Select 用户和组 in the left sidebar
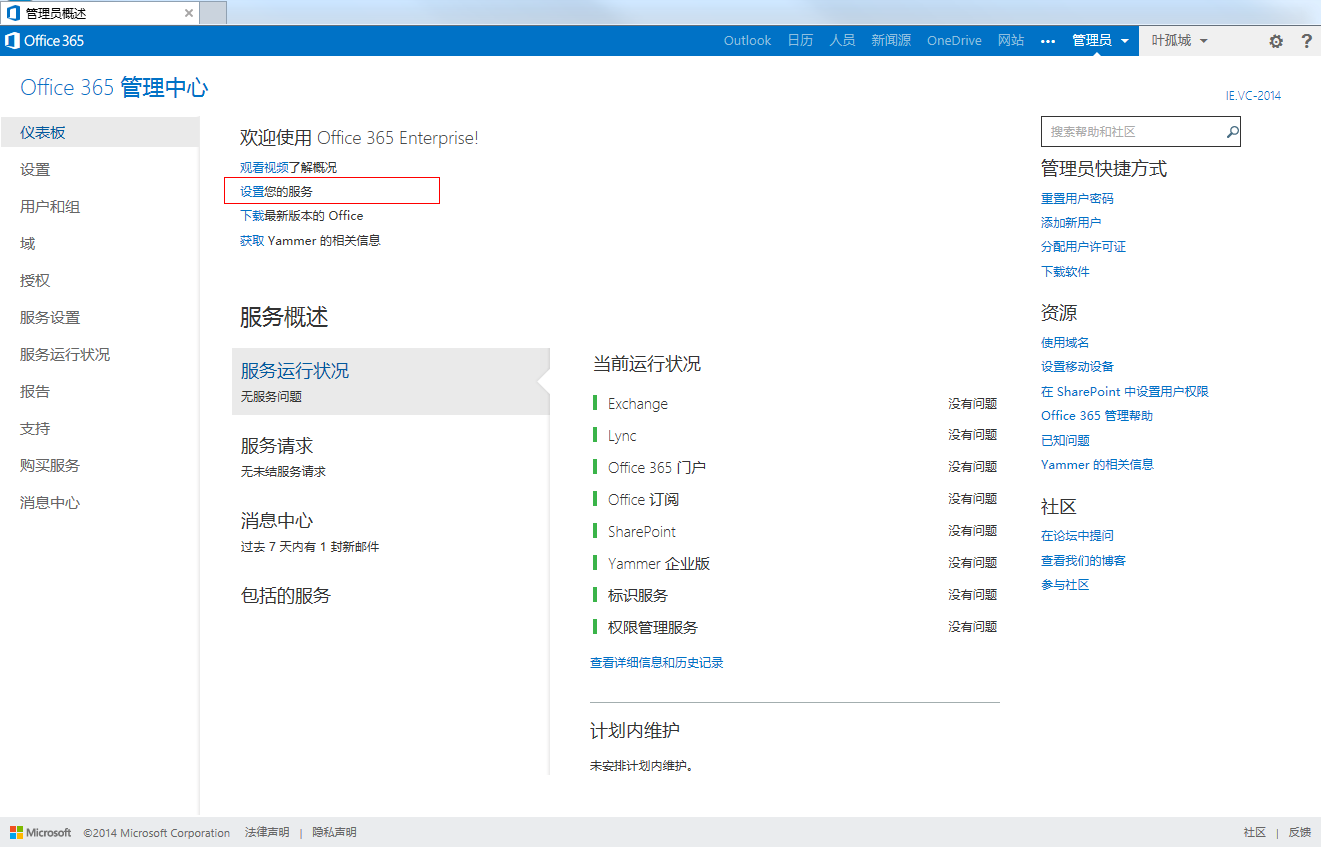The height and width of the screenshot is (847, 1321). click(50, 207)
